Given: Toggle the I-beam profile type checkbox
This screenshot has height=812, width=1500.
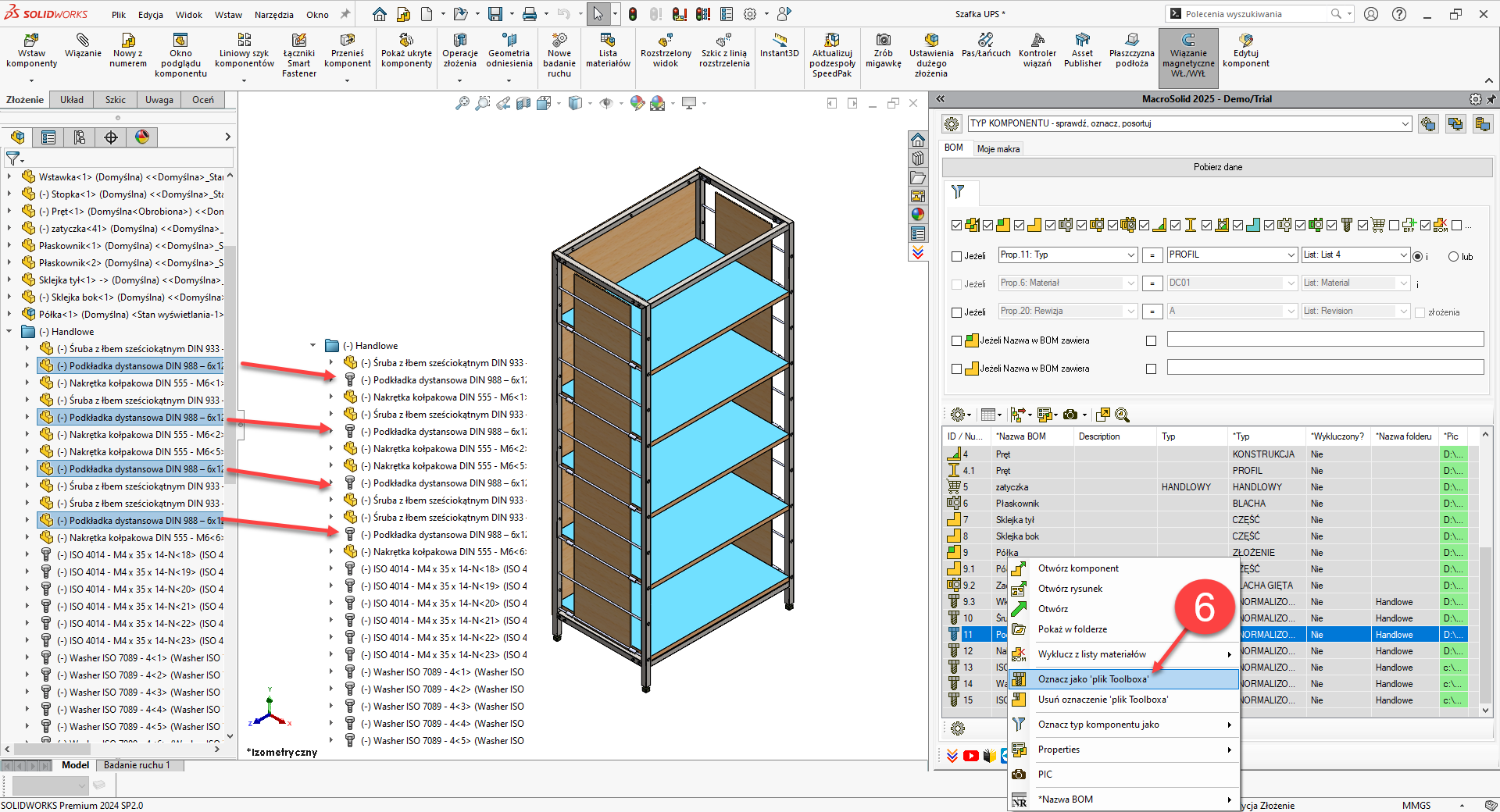Looking at the screenshot, I should point(1176,226).
